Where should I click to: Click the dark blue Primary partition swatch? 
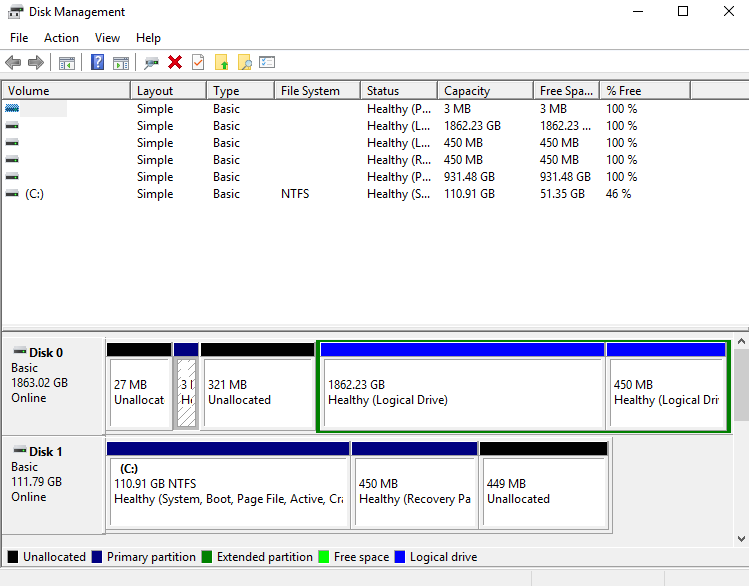click(97, 557)
